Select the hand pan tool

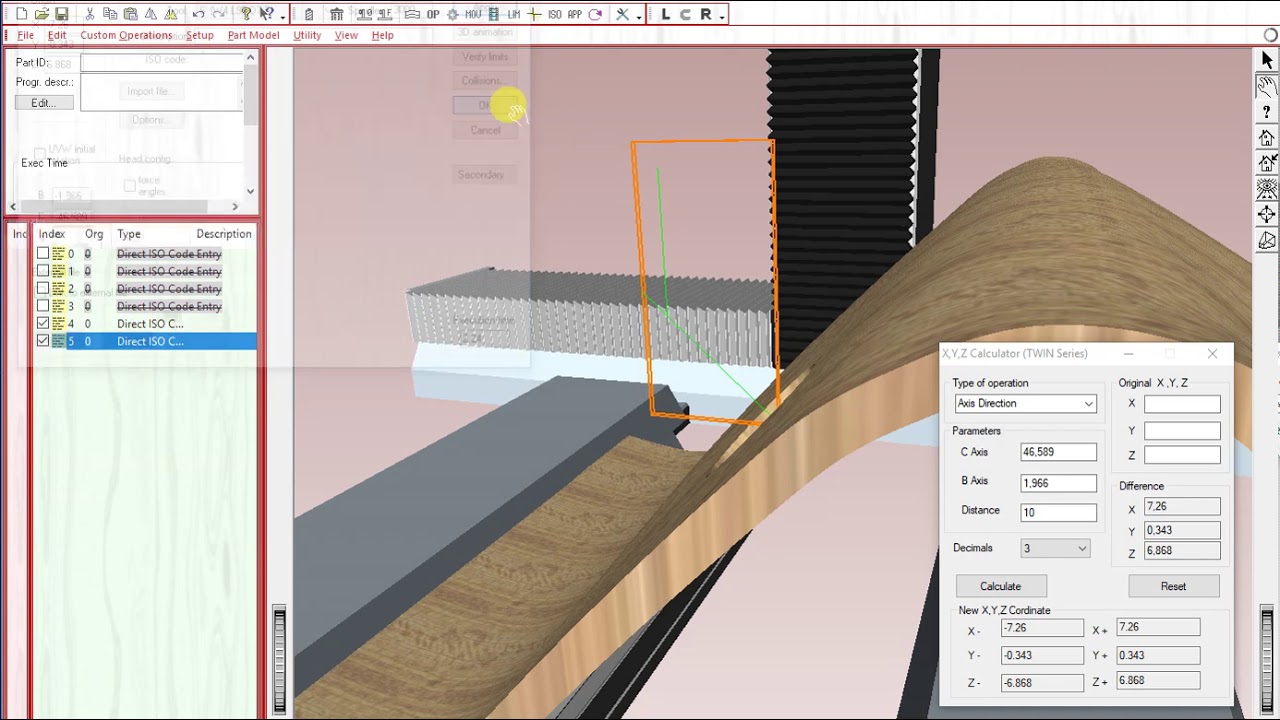pyautogui.click(x=1267, y=87)
